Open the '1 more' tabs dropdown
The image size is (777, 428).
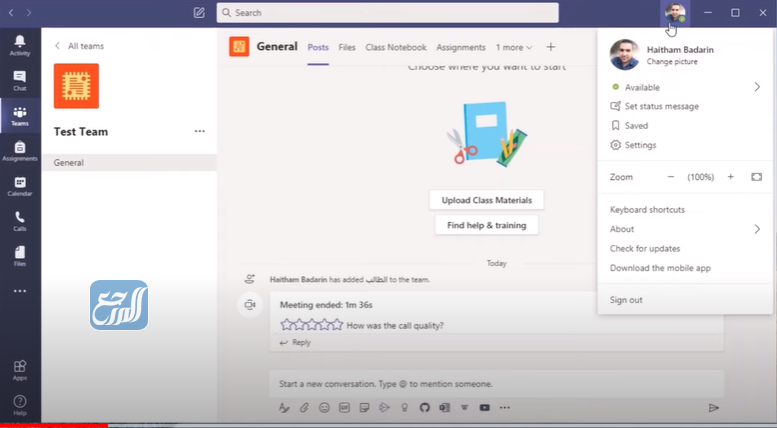(x=514, y=47)
